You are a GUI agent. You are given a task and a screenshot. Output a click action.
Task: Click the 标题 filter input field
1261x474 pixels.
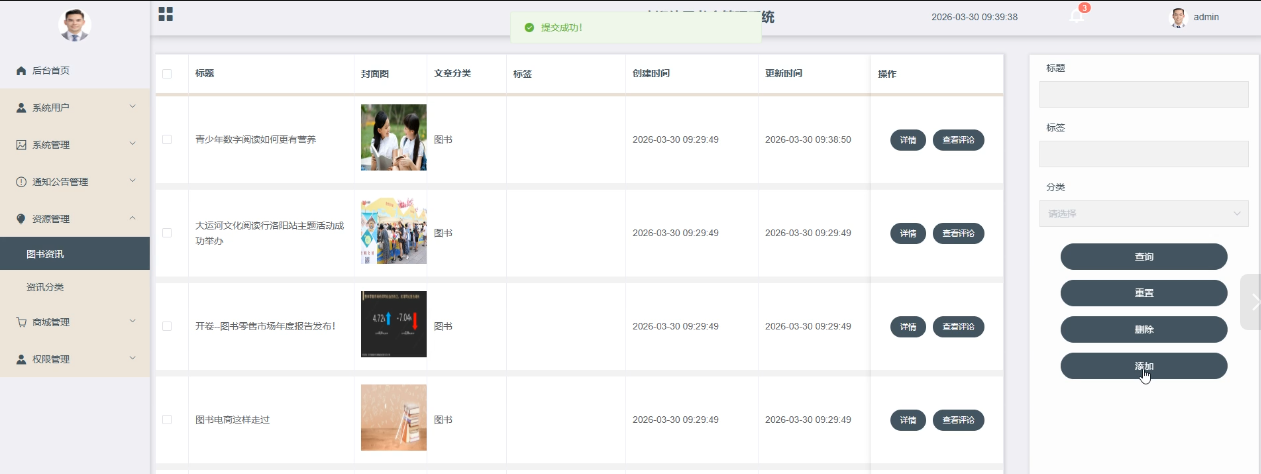[x=1144, y=94]
